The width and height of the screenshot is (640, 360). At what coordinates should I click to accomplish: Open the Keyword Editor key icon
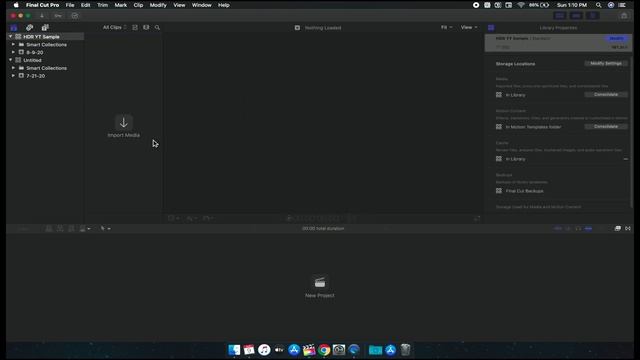click(58, 16)
